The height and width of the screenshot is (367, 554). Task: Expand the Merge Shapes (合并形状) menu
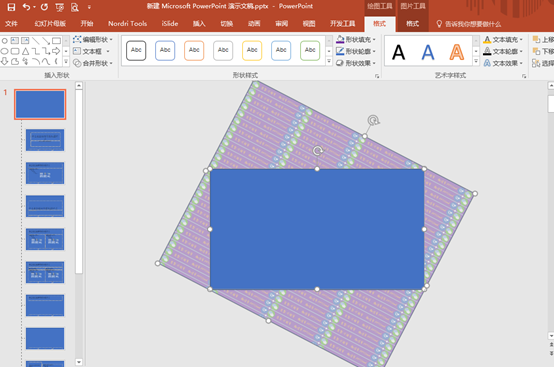coord(93,63)
